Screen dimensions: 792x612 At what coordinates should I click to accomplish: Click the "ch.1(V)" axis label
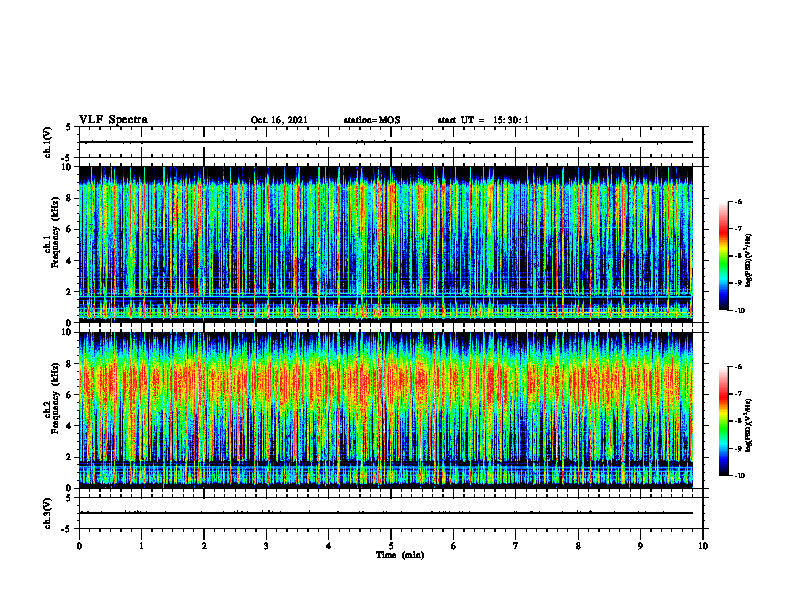pos(47,142)
